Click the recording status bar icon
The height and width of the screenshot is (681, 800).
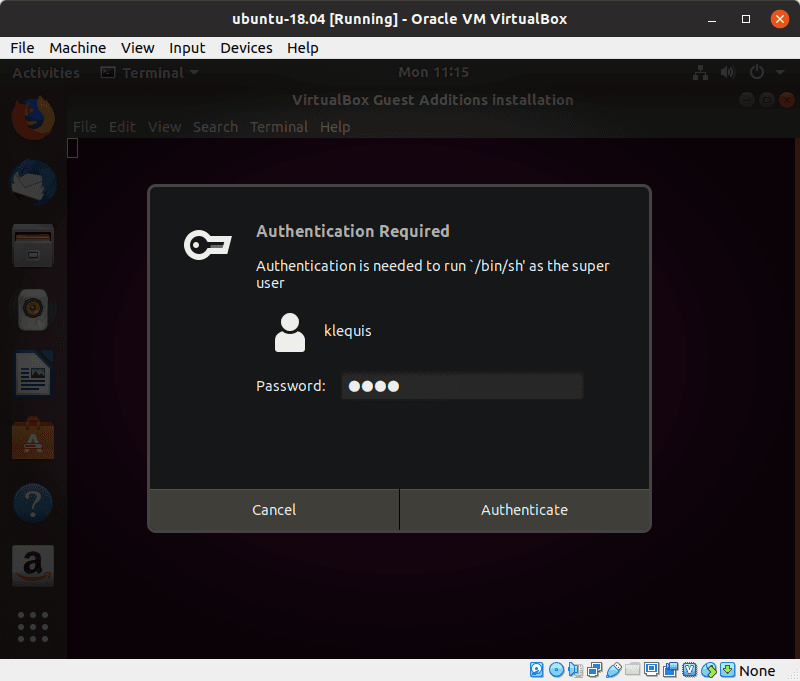(x=670, y=670)
